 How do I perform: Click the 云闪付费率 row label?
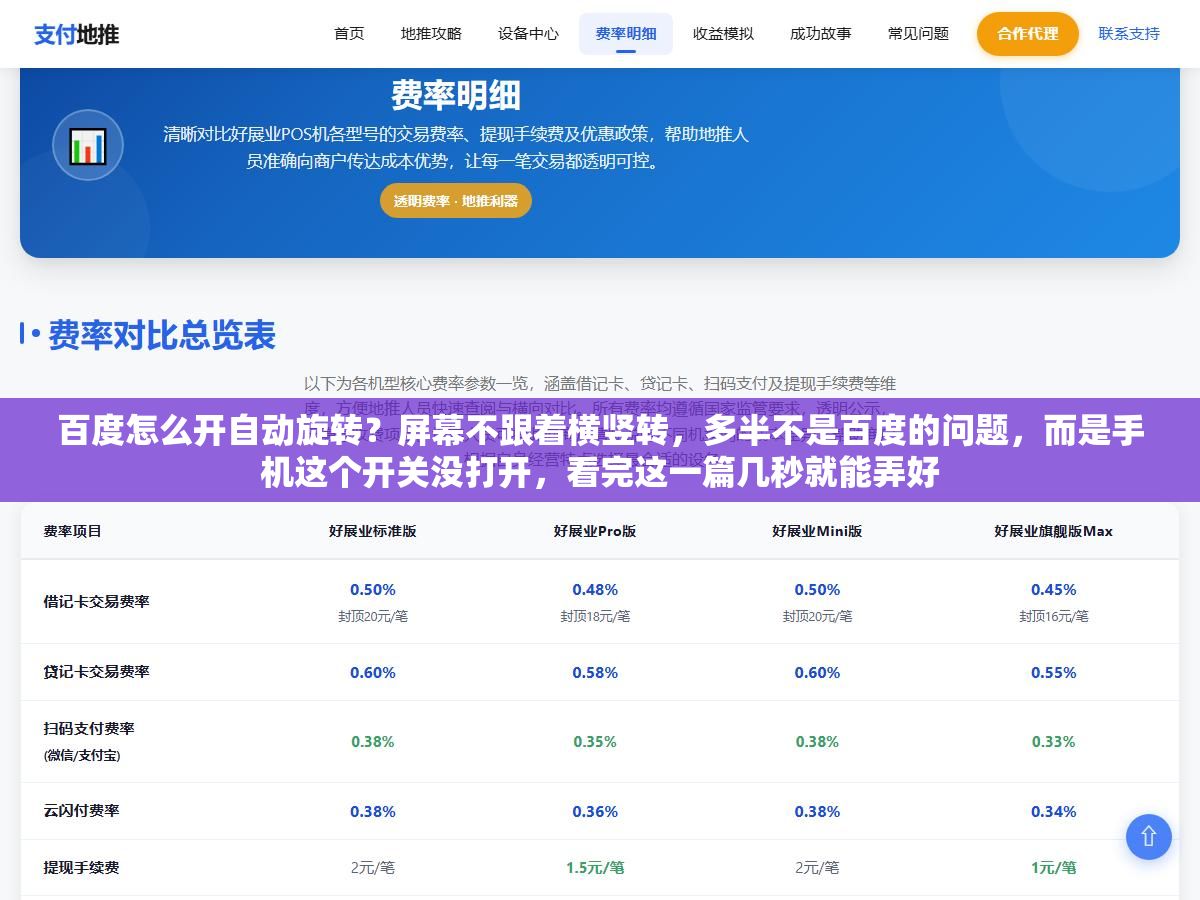pyautogui.click(x=81, y=811)
